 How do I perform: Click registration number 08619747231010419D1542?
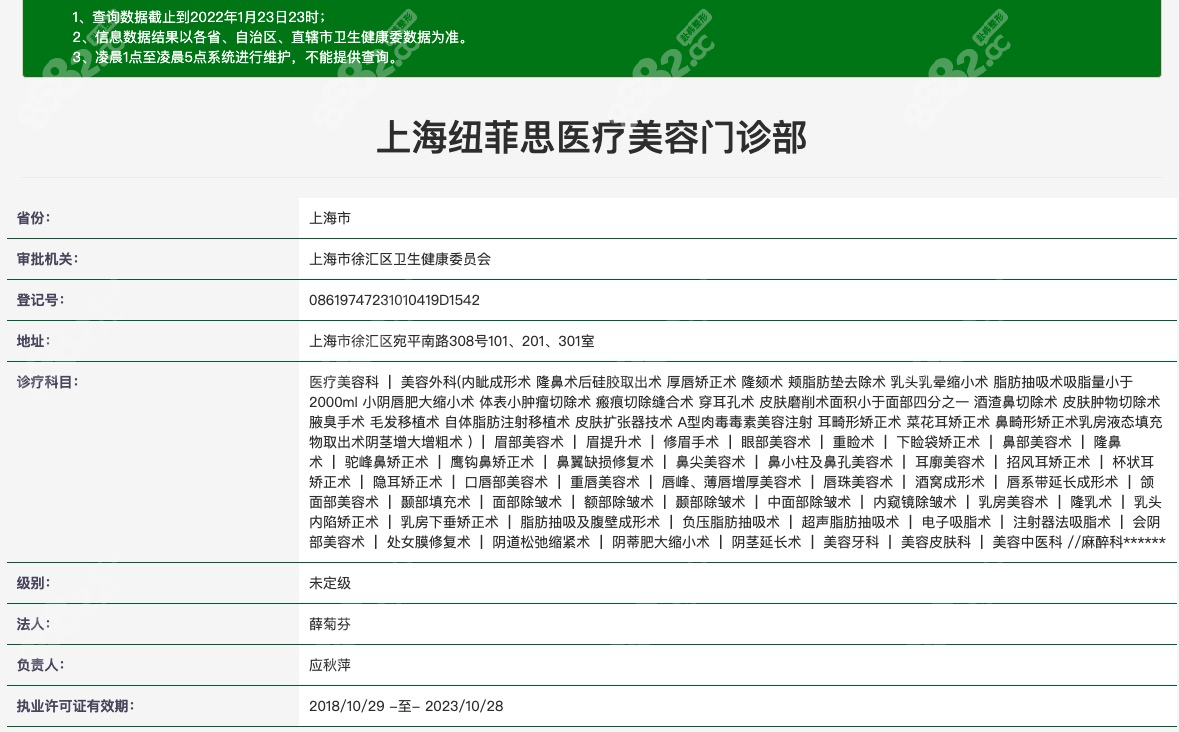click(394, 300)
